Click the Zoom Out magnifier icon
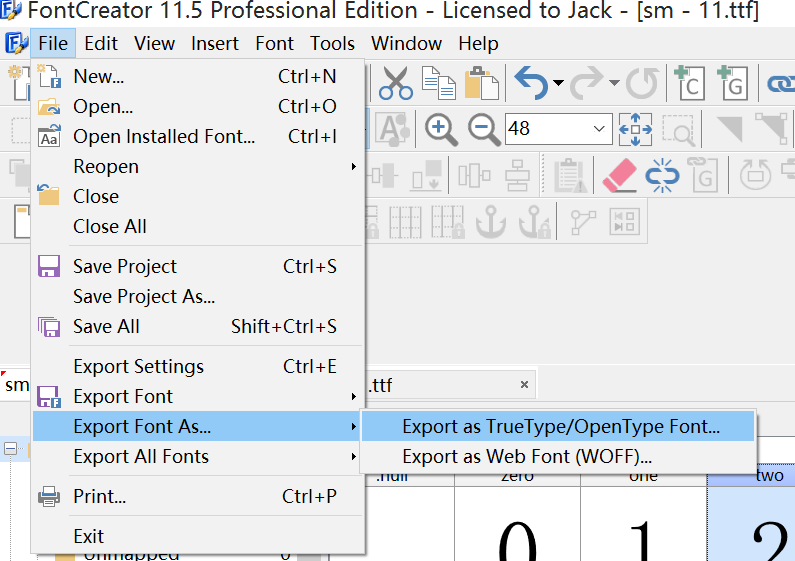The width and height of the screenshot is (795, 561). pos(484,129)
